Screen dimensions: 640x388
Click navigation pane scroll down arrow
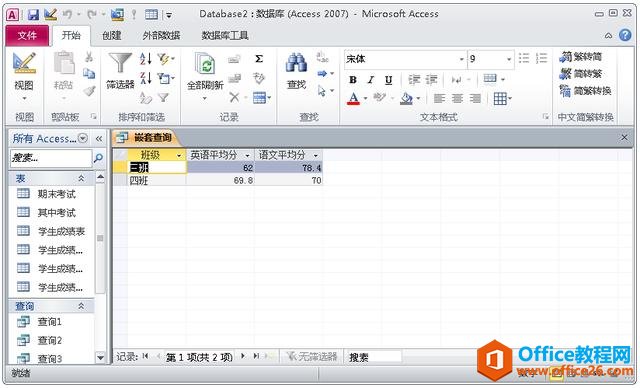(100, 358)
